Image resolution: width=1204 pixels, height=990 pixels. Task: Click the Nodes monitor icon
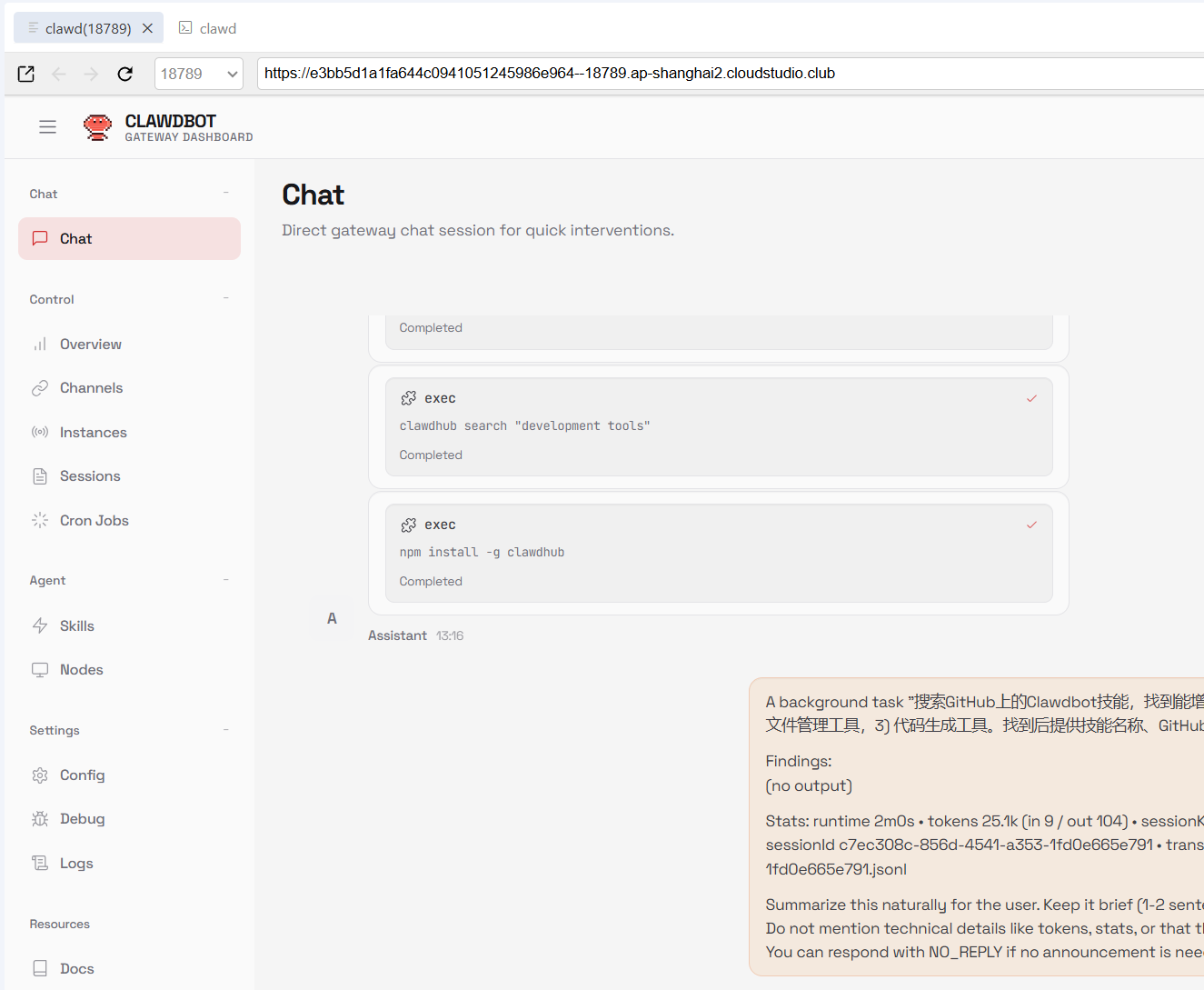(40, 670)
